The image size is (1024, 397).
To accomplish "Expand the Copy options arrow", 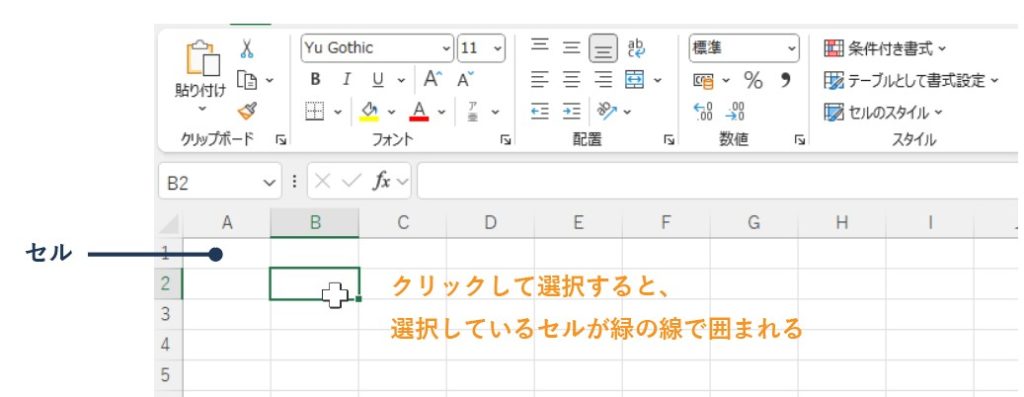I will point(269,80).
